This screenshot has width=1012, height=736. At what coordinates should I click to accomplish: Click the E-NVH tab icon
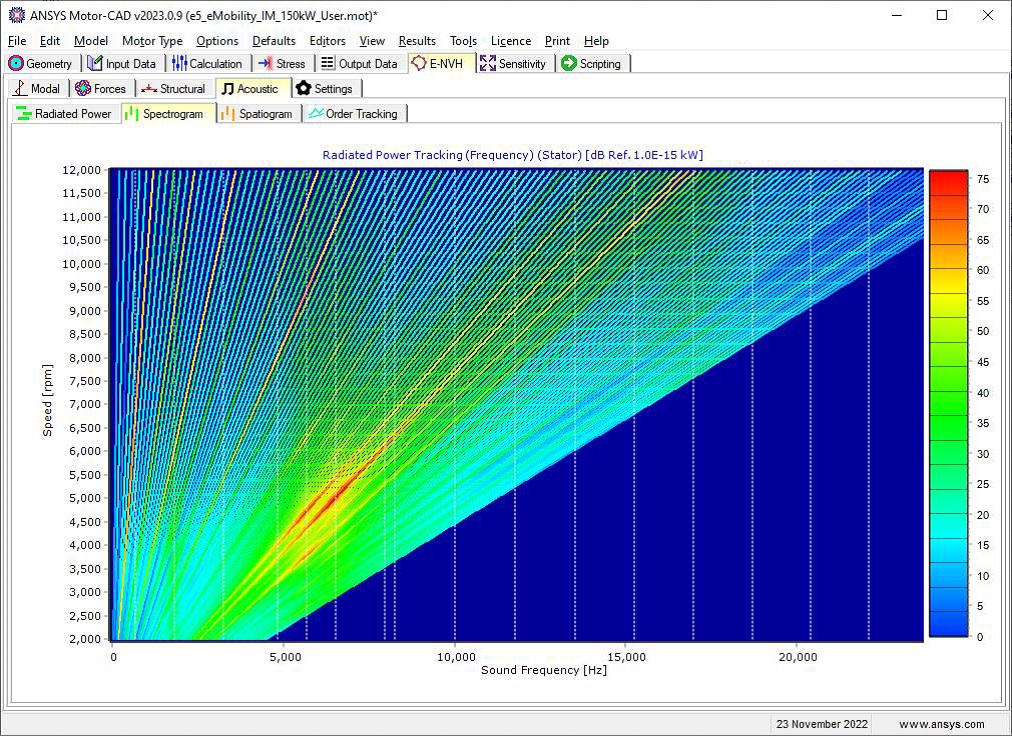pyautogui.click(x=419, y=63)
